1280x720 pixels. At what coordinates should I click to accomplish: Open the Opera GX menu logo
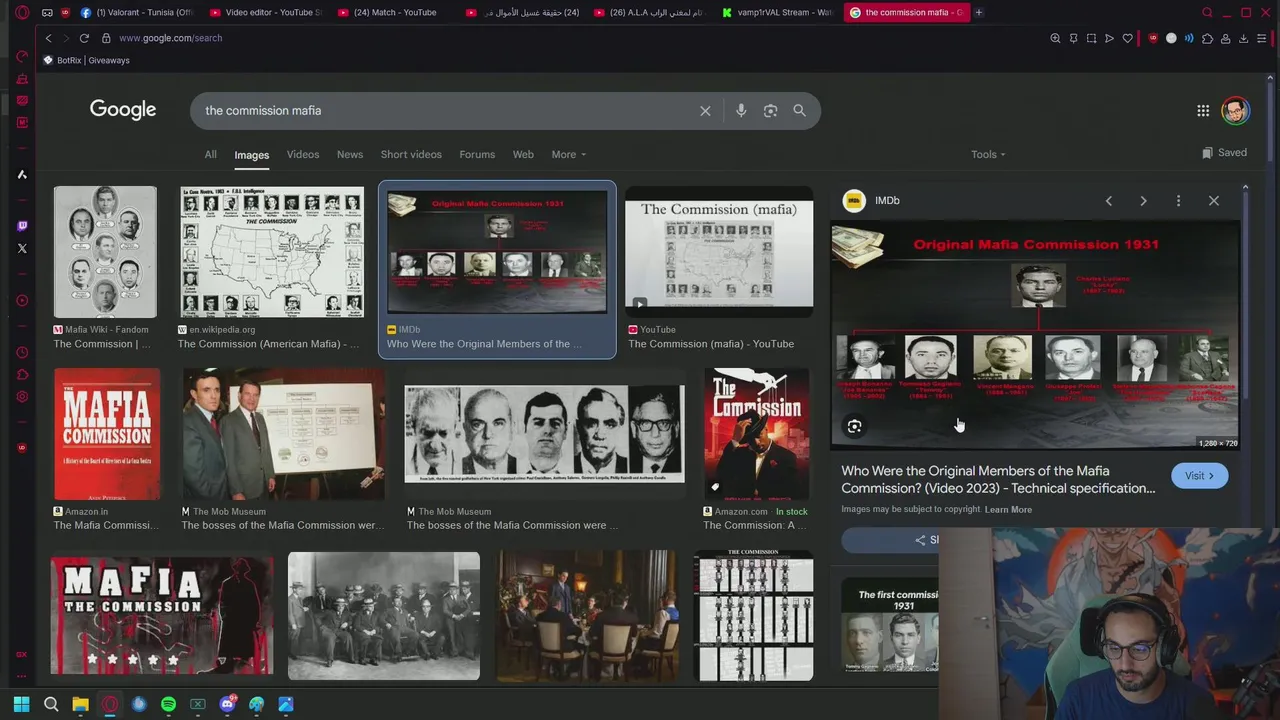[22, 12]
